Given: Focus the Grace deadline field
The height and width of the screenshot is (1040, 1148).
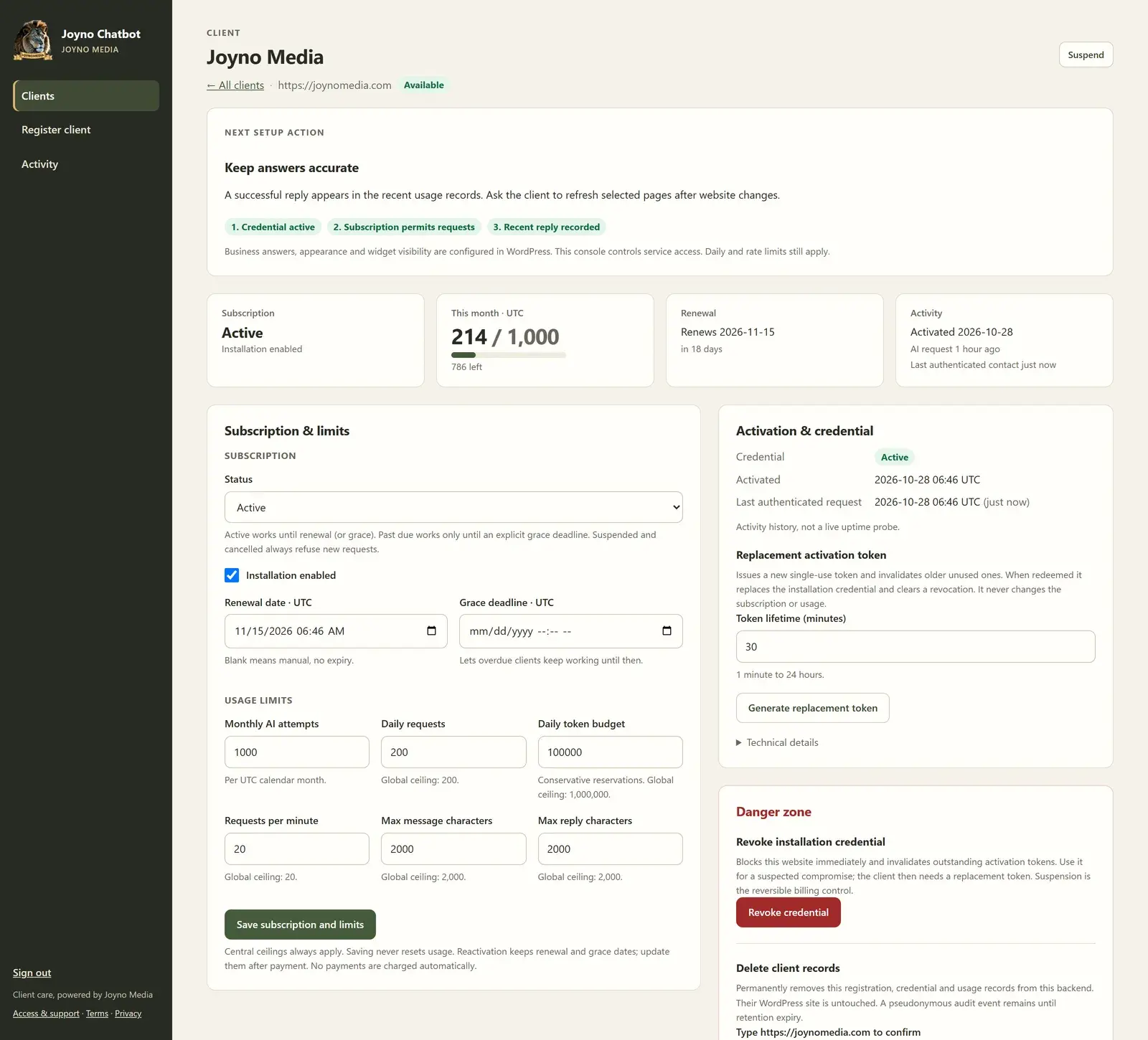Looking at the screenshot, I should [x=571, y=631].
